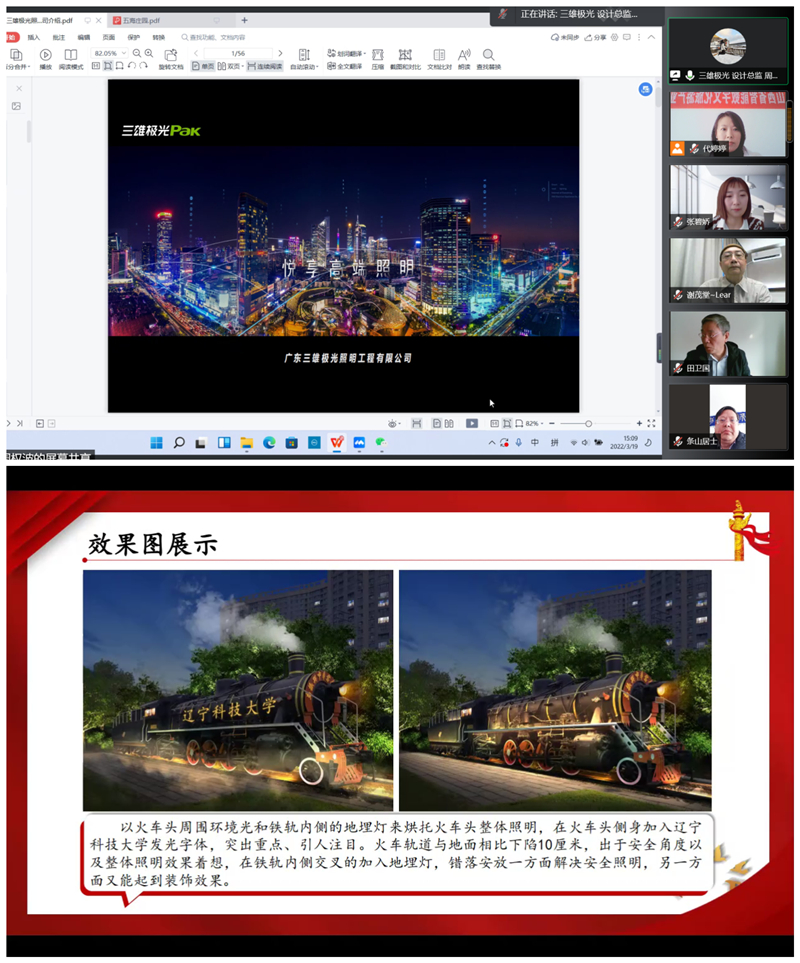Switch to 双页 double page view
Viewport: 800px width, 963px height.
coord(231,66)
